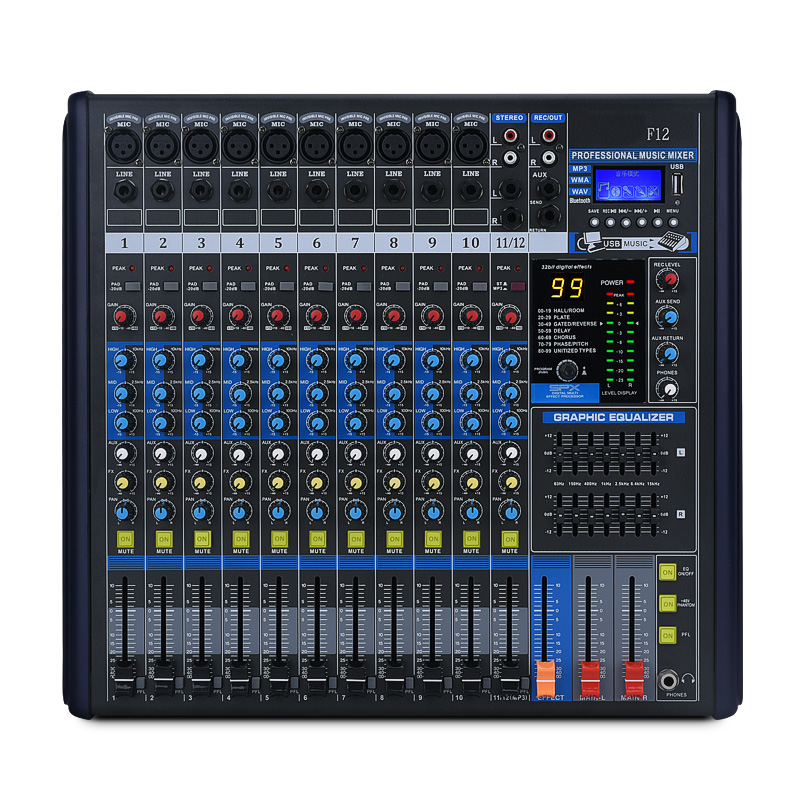Viewport: 800px width, 800px height.
Task: Click the USB port beside the LCD
Action: 677,184
